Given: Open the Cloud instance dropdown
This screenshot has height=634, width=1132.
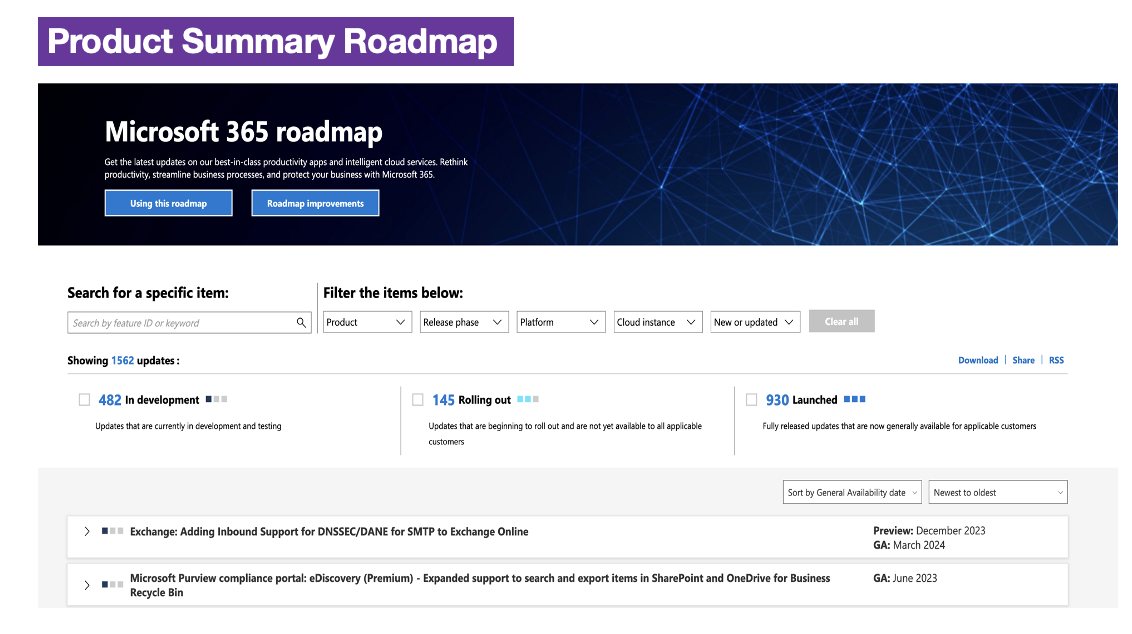Looking at the screenshot, I should (x=657, y=322).
